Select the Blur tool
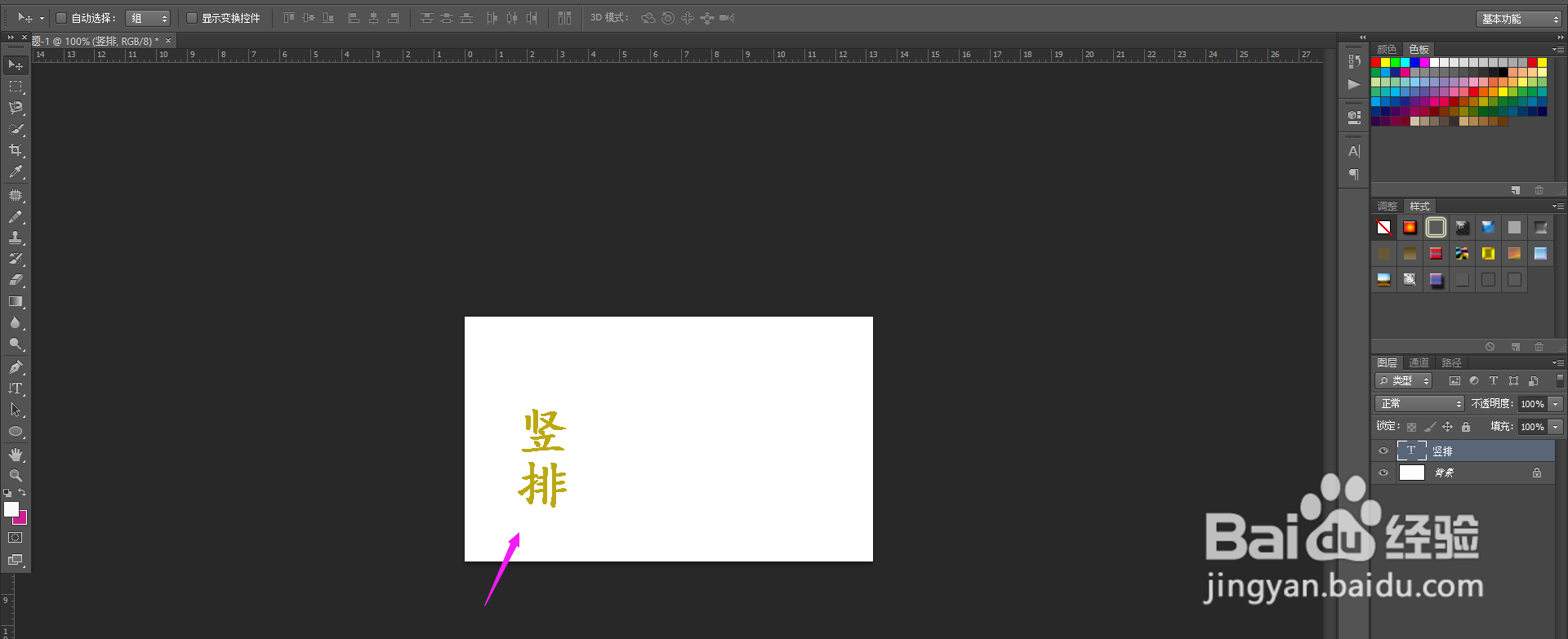Image resolution: width=1568 pixels, height=639 pixels. tap(16, 322)
